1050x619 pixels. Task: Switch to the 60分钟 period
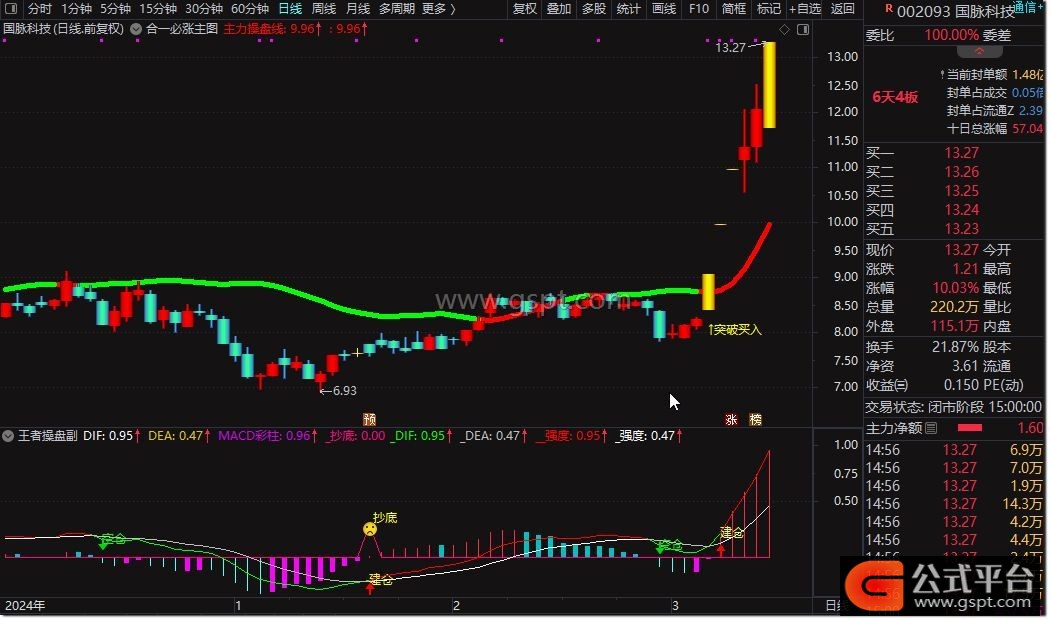coord(250,9)
